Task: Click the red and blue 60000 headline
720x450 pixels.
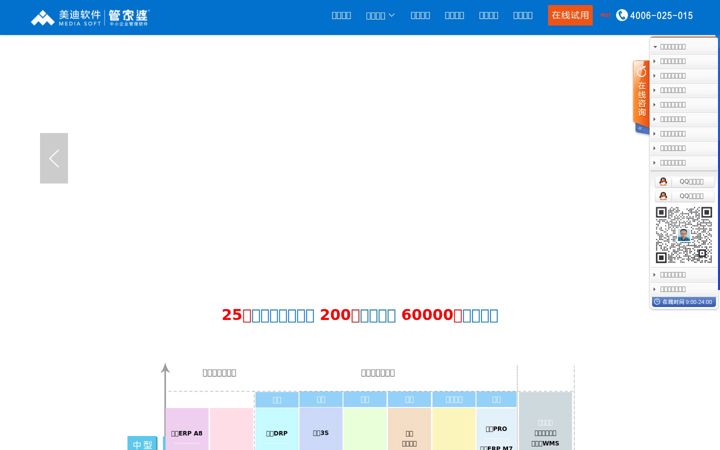Action: pos(360,315)
